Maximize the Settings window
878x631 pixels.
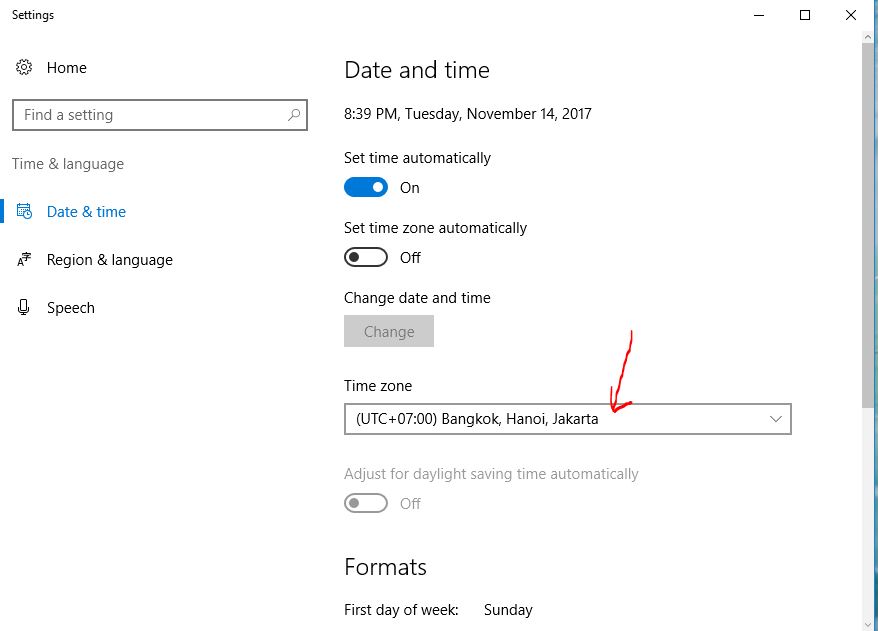(x=805, y=15)
